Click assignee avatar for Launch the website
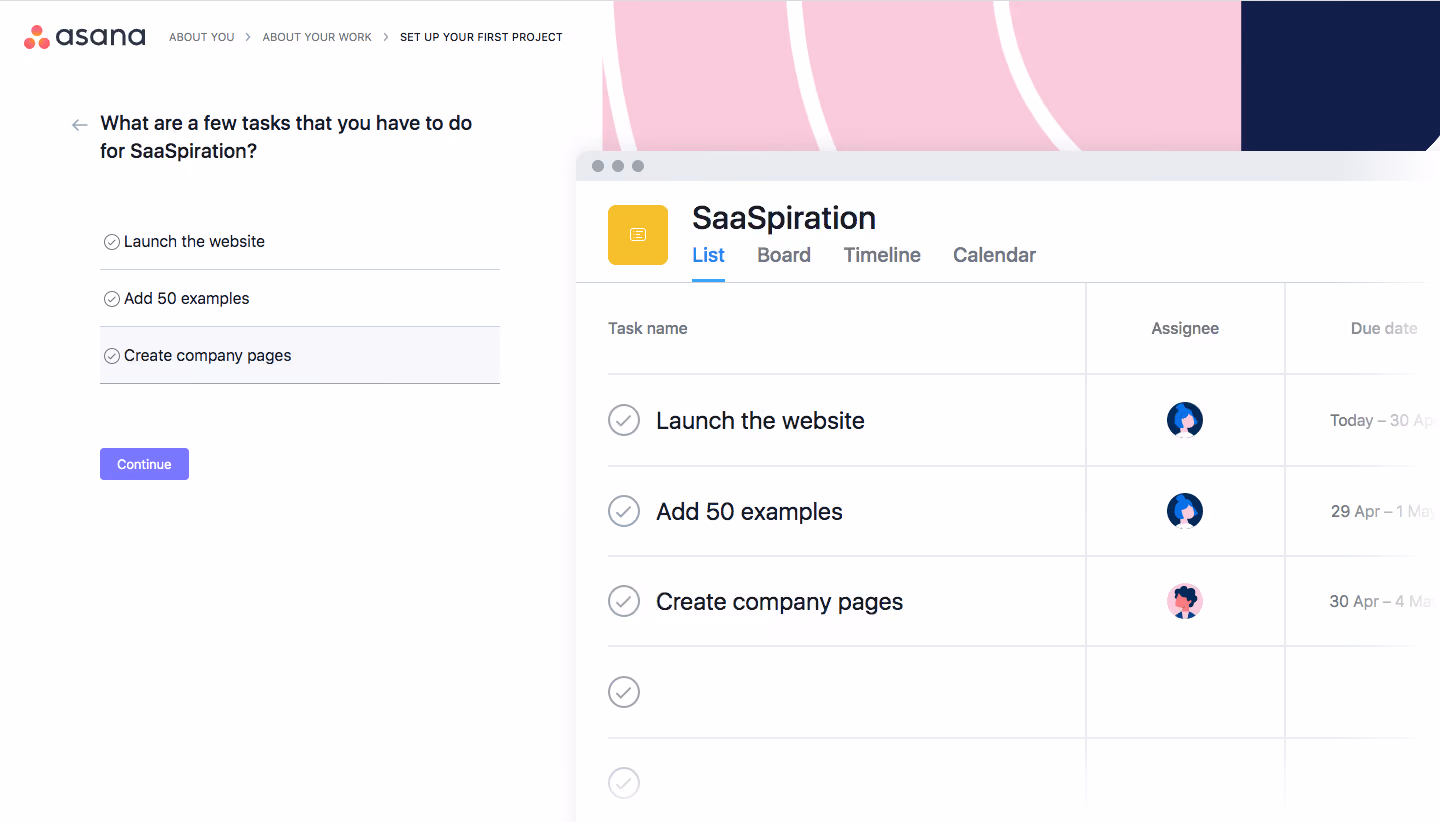 point(1185,420)
